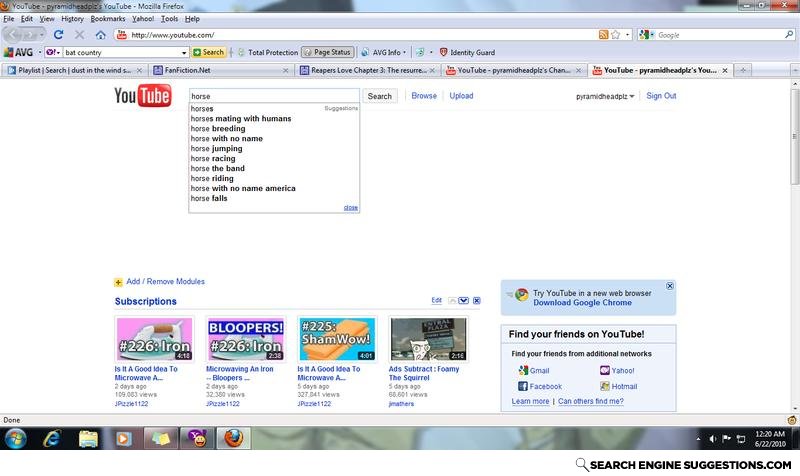Click Download Google Chrome link
Image resolution: width=800 pixels, height=476 pixels.
(582, 303)
